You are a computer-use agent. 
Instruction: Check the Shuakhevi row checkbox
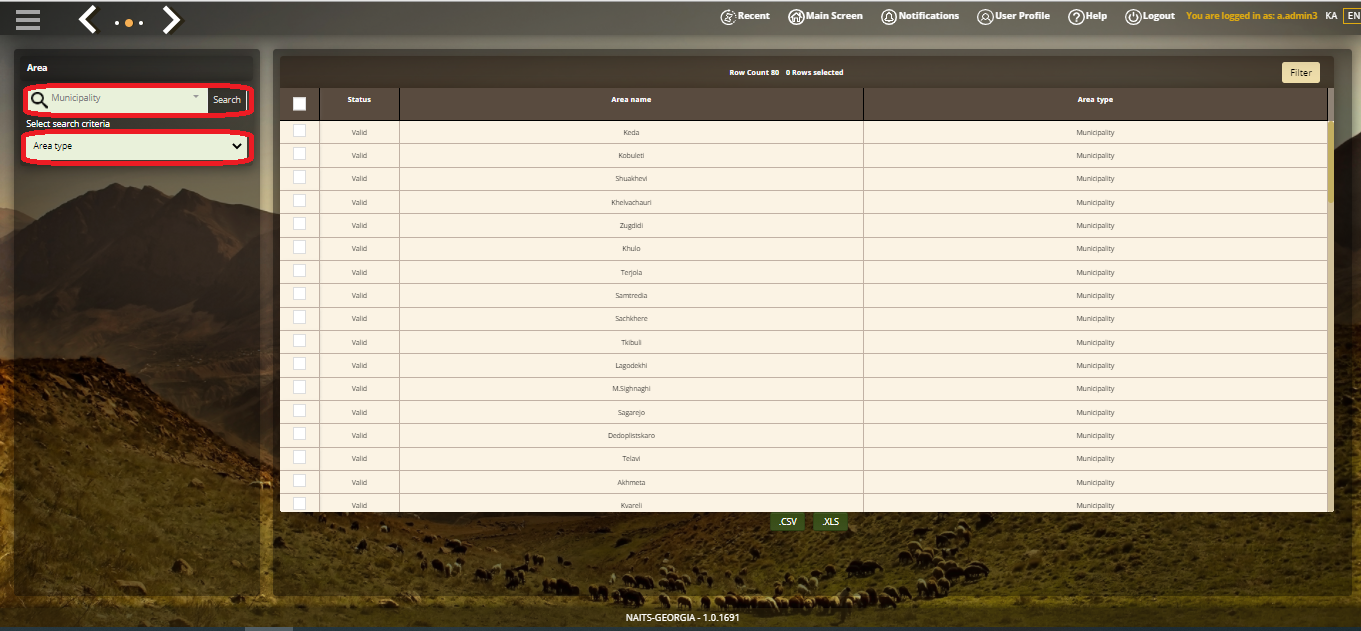[299, 177]
